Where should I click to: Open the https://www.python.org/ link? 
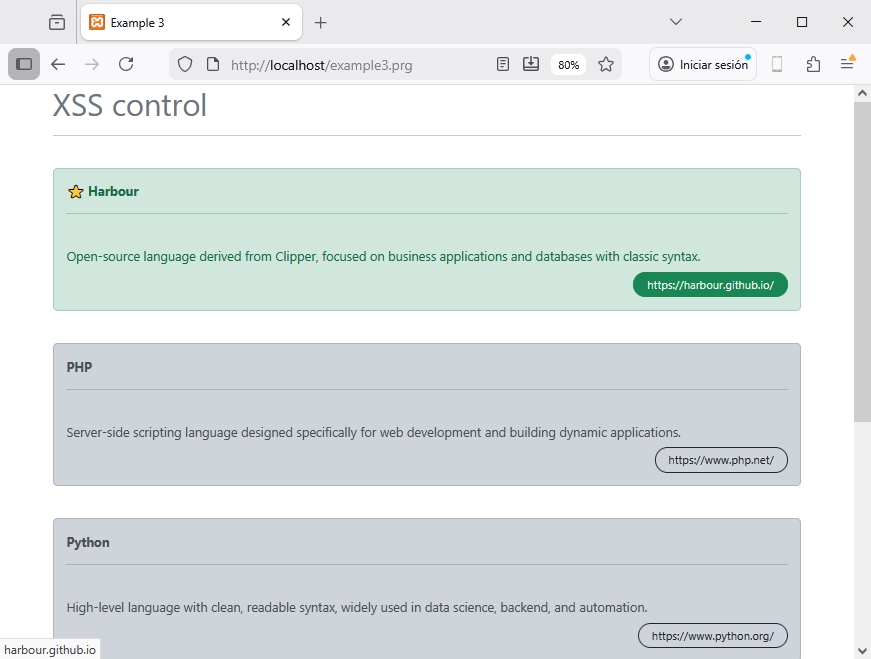(x=713, y=636)
